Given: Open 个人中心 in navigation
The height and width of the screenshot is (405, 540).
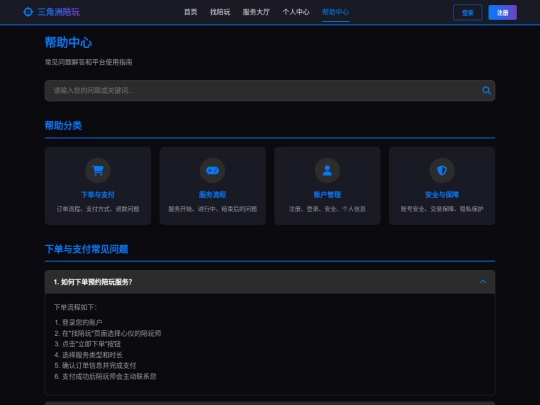Looking at the screenshot, I should [296, 12].
